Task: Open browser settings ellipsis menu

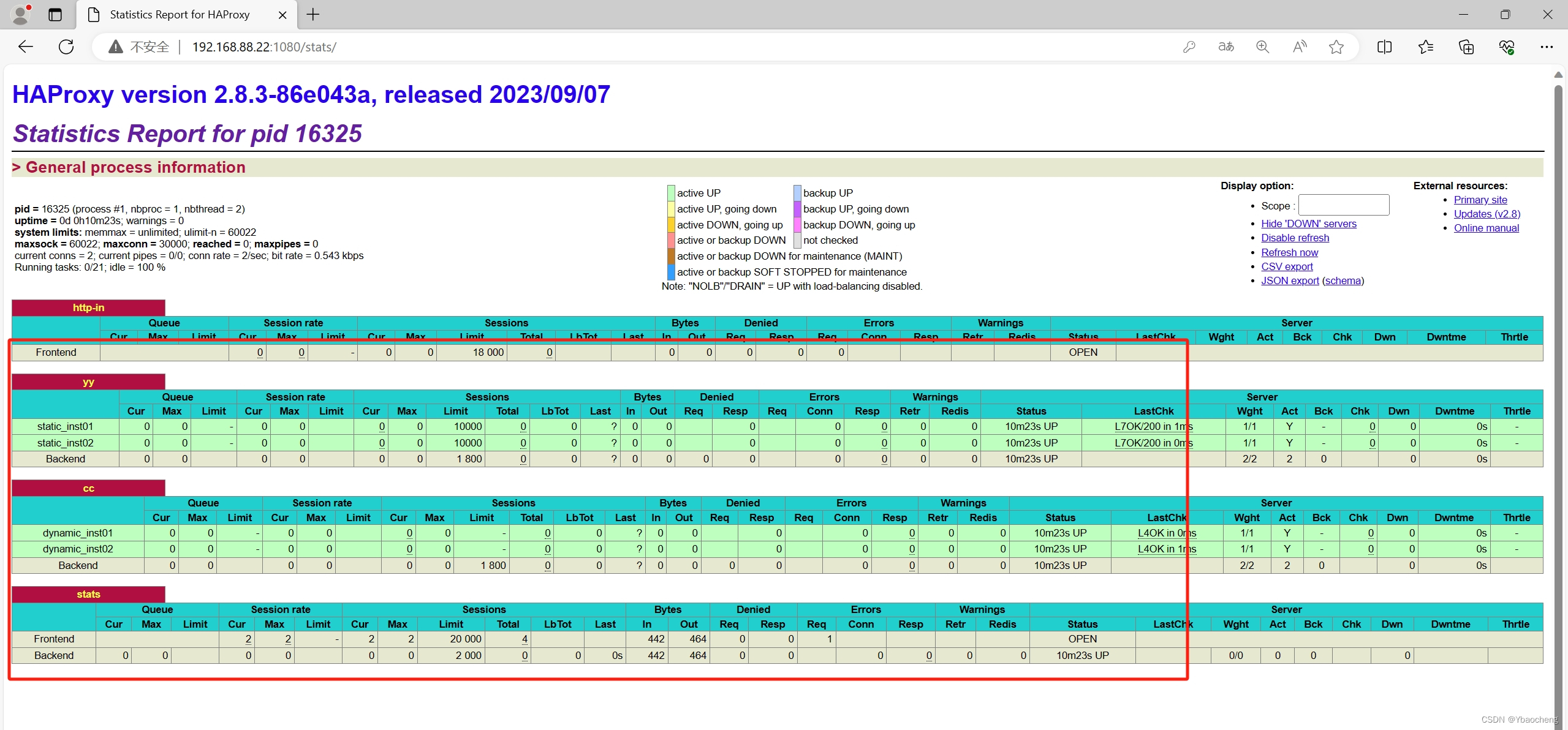Action: (1547, 47)
